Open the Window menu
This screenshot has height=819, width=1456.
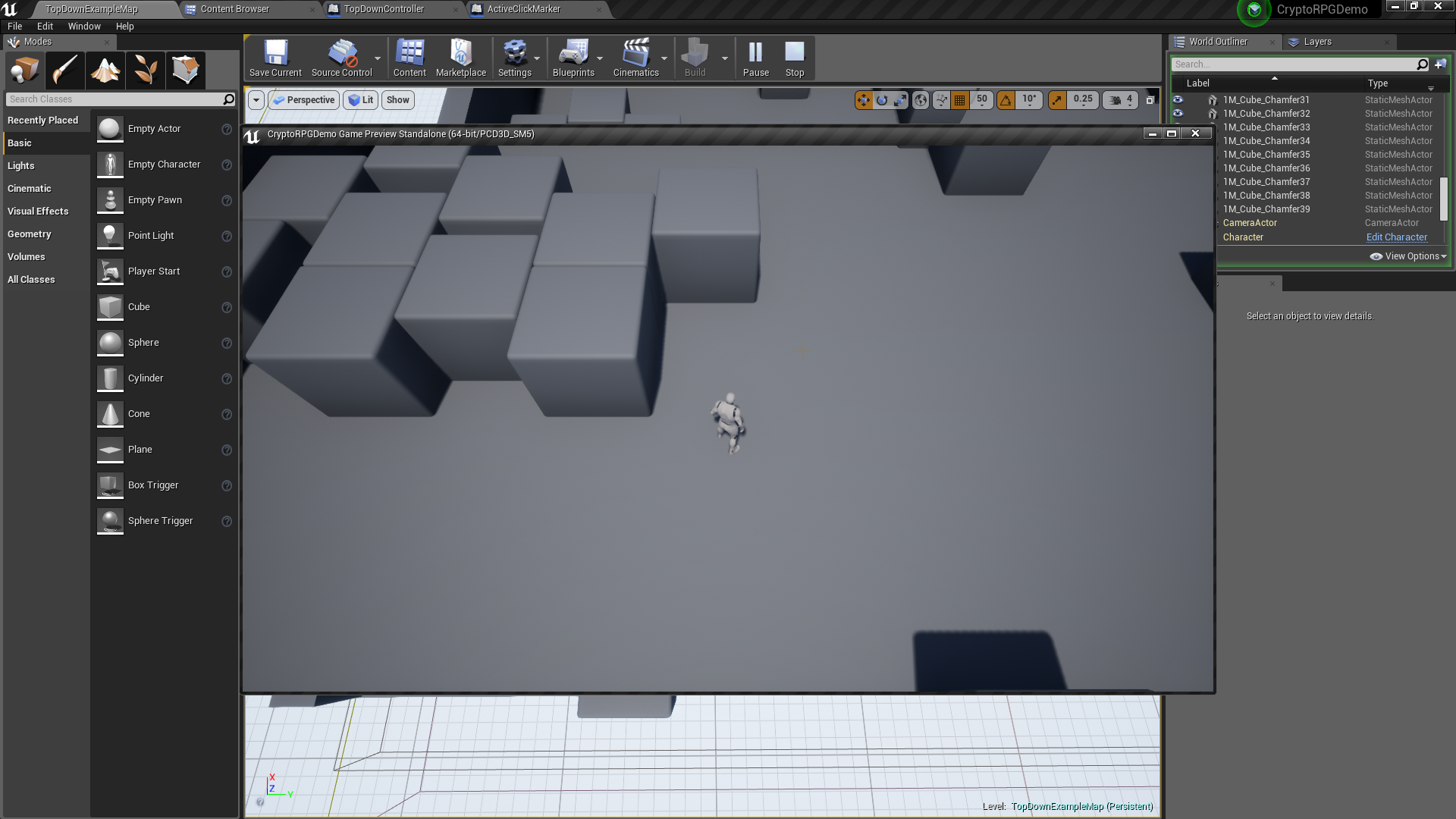coord(84,26)
